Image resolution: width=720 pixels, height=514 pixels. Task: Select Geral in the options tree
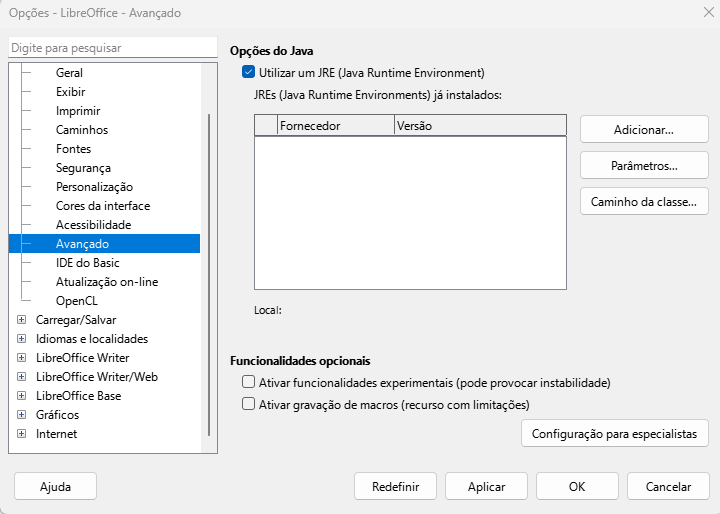point(69,73)
